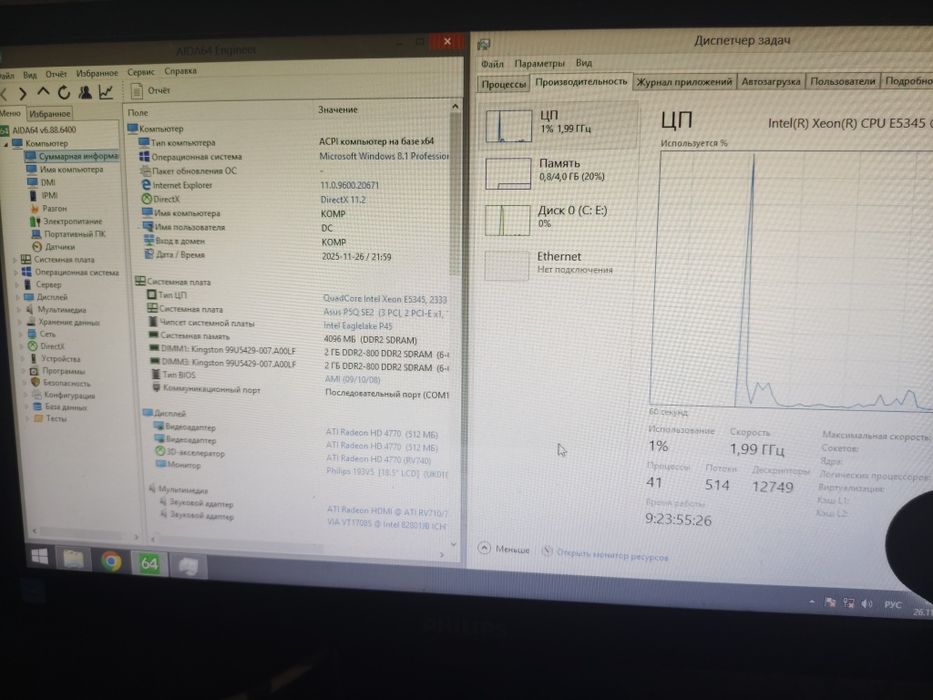The width and height of the screenshot is (933, 700).
Task: Click the AIDA64 user/driver update toolbar icon
Action: pos(85,92)
